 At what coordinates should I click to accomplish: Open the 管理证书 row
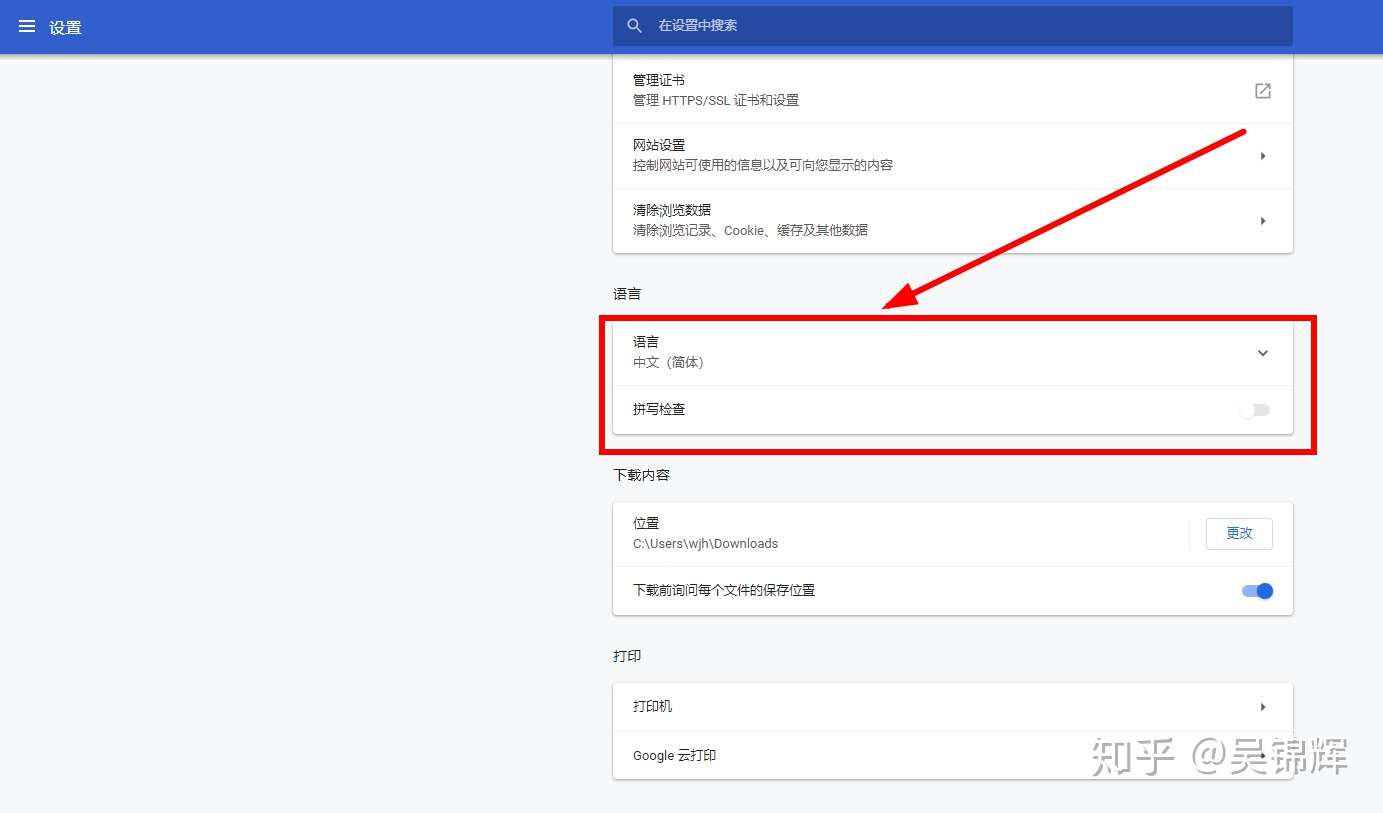click(x=952, y=90)
